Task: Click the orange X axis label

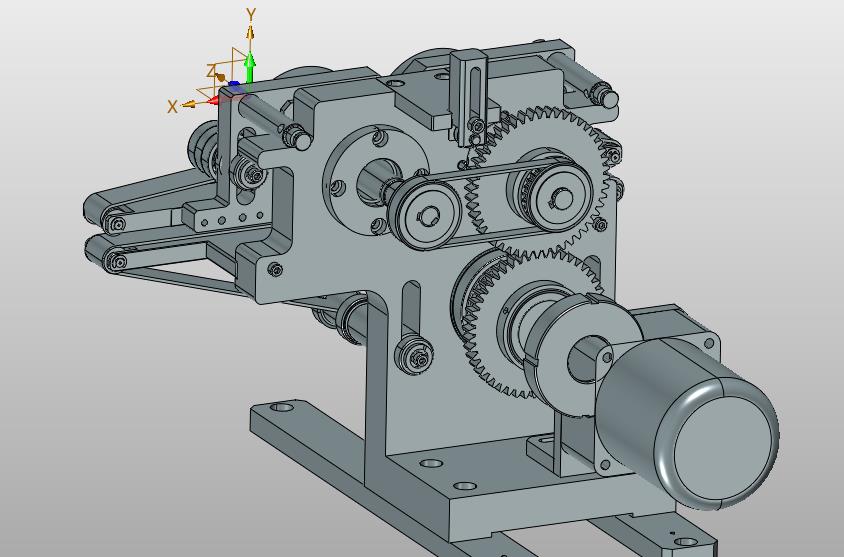Action: click(172, 107)
